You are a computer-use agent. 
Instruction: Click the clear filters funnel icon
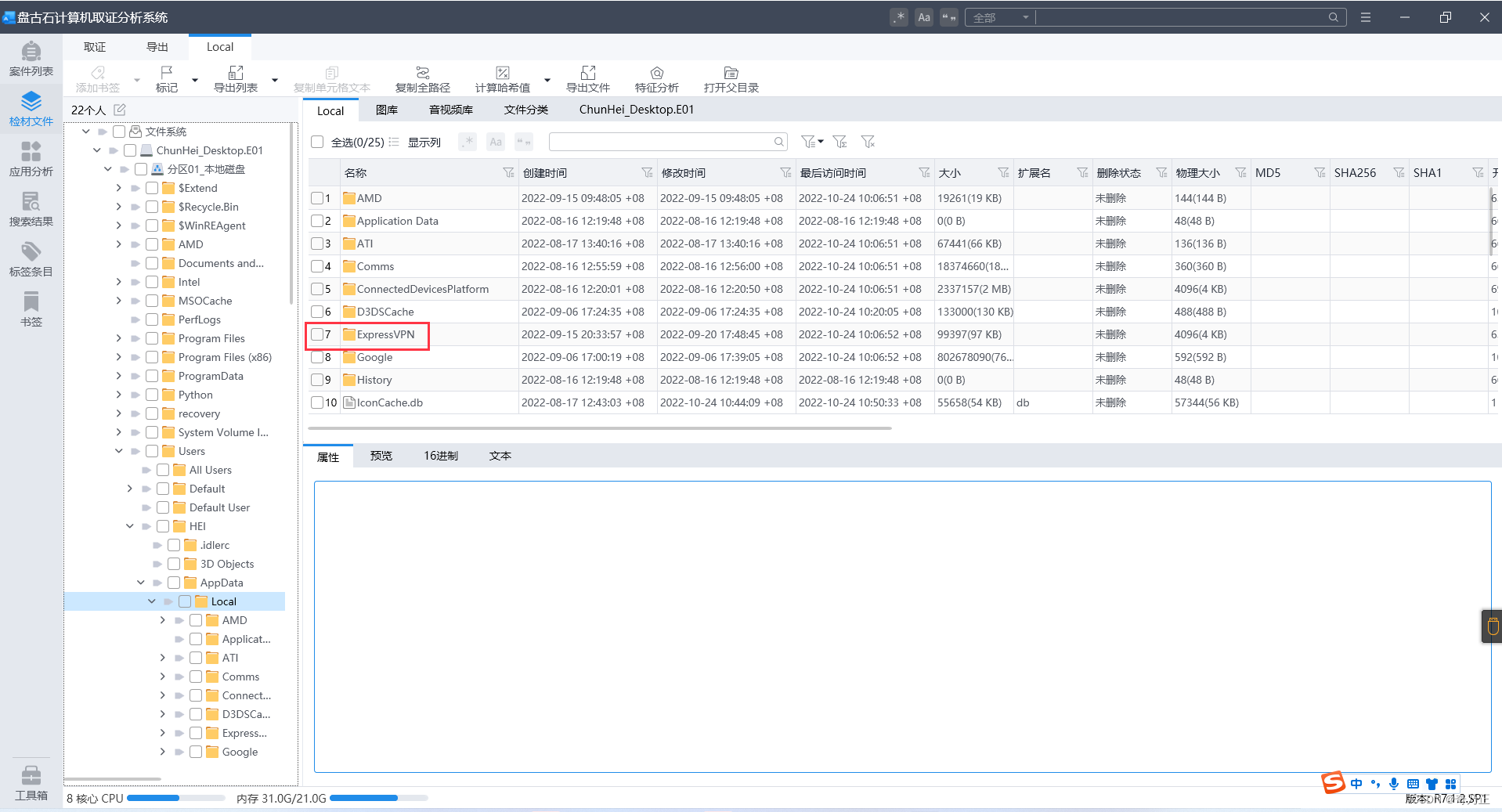pos(868,142)
